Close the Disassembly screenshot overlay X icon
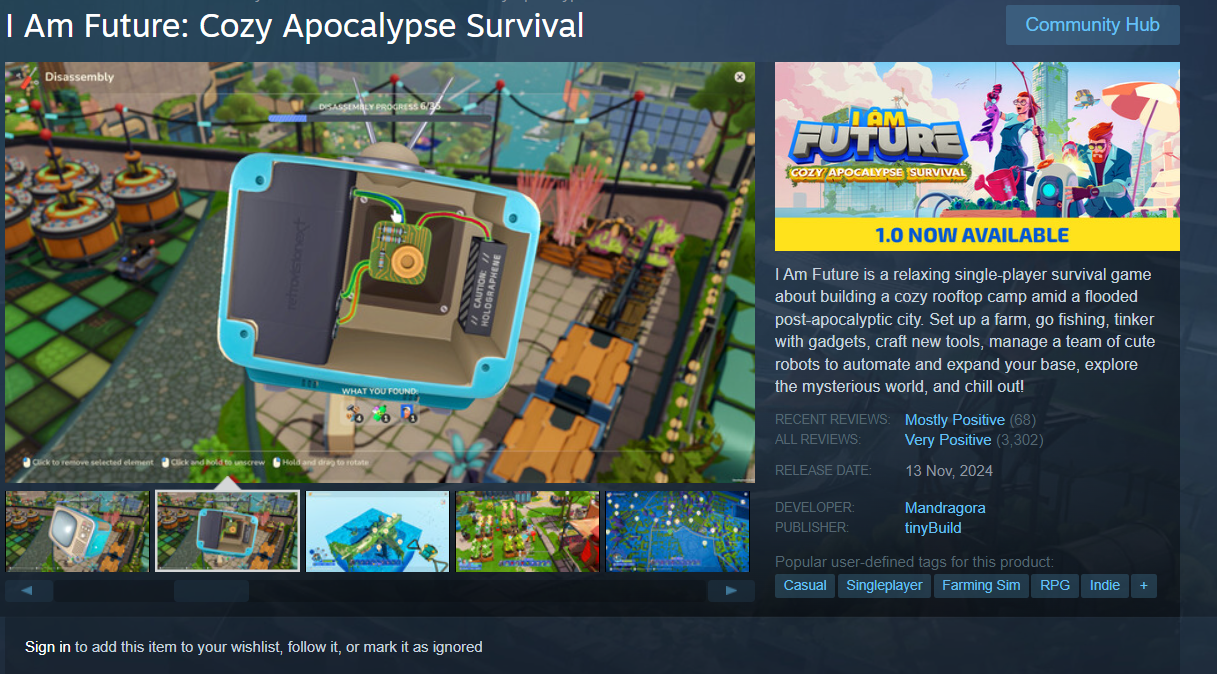Screen dimensions: 1217x674 [x=740, y=77]
